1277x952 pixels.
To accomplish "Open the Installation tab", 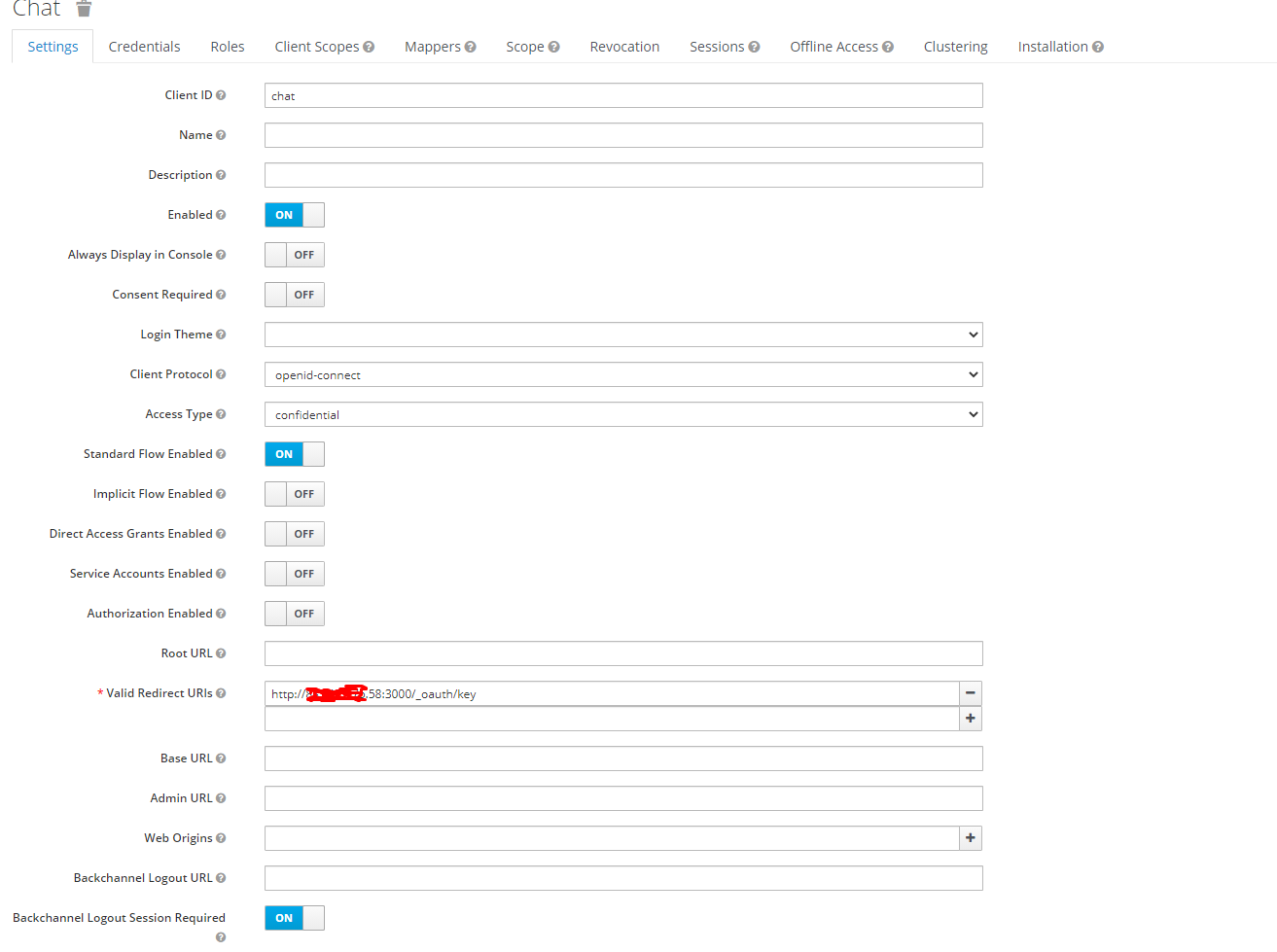I will click(1053, 46).
